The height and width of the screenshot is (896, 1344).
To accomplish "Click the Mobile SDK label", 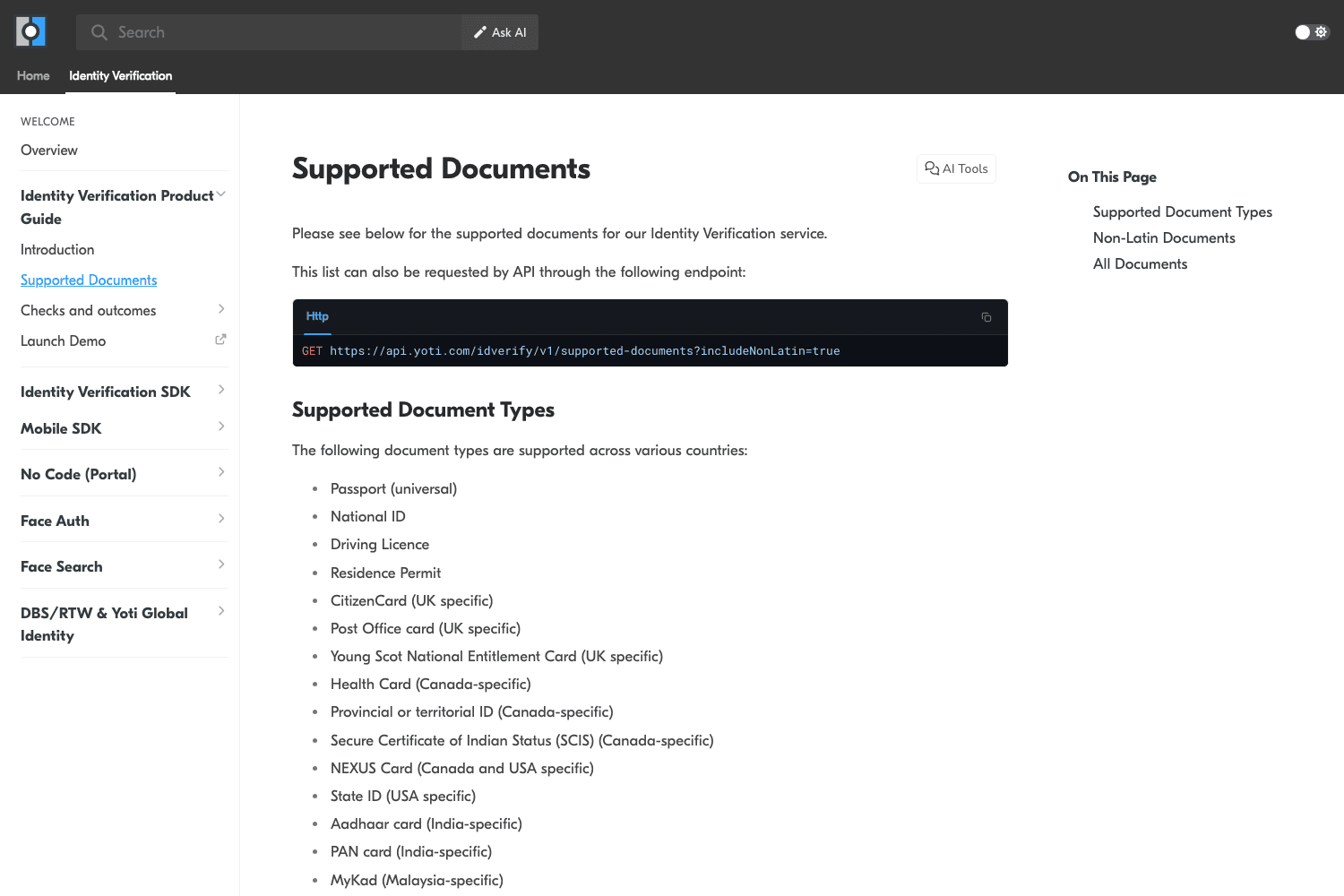I will tap(61, 428).
